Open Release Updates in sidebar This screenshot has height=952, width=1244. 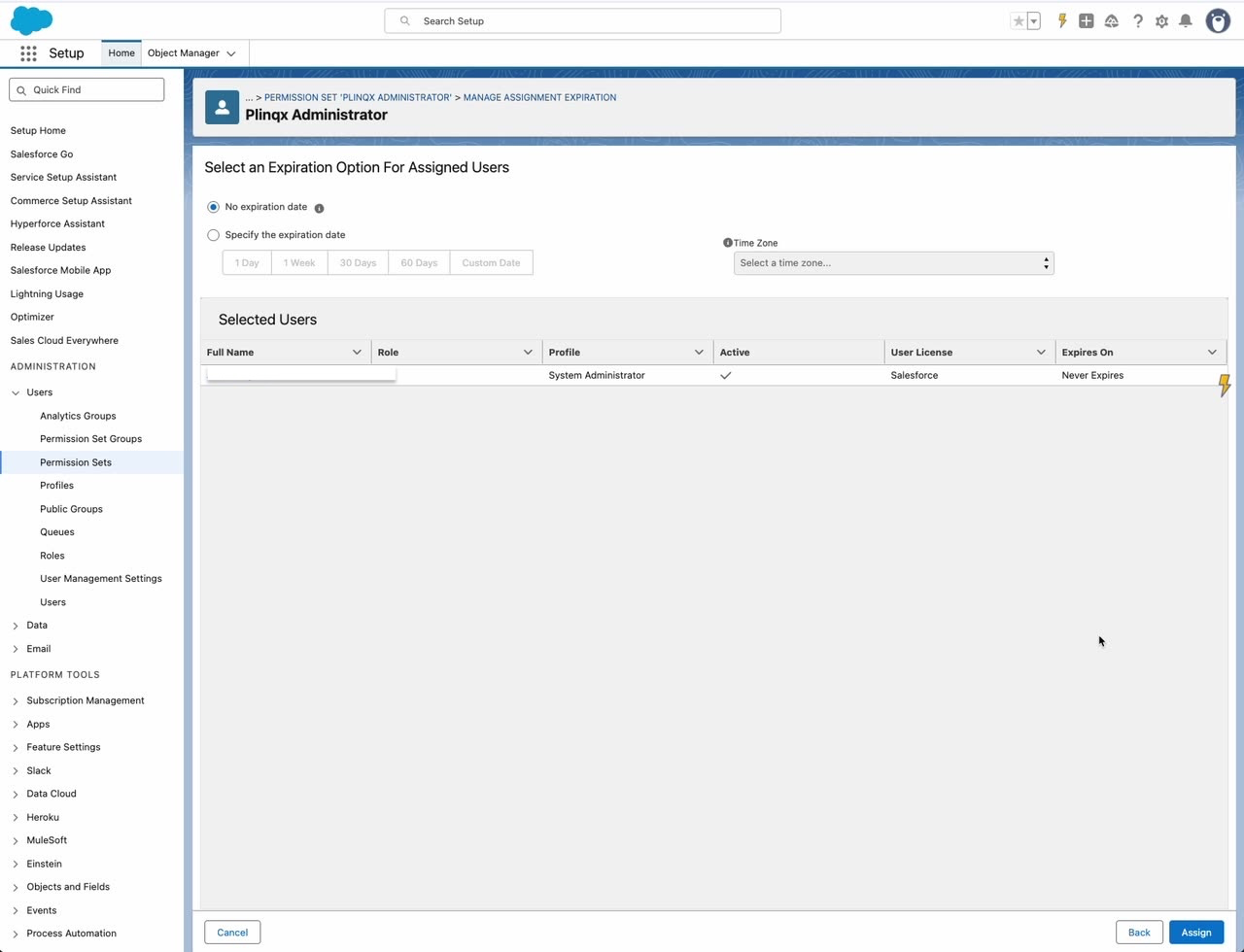pyautogui.click(x=48, y=248)
